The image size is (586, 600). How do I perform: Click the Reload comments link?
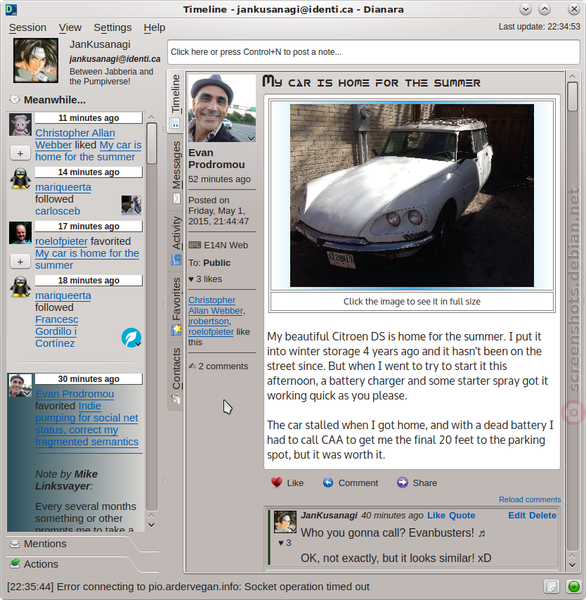click(x=529, y=499)
